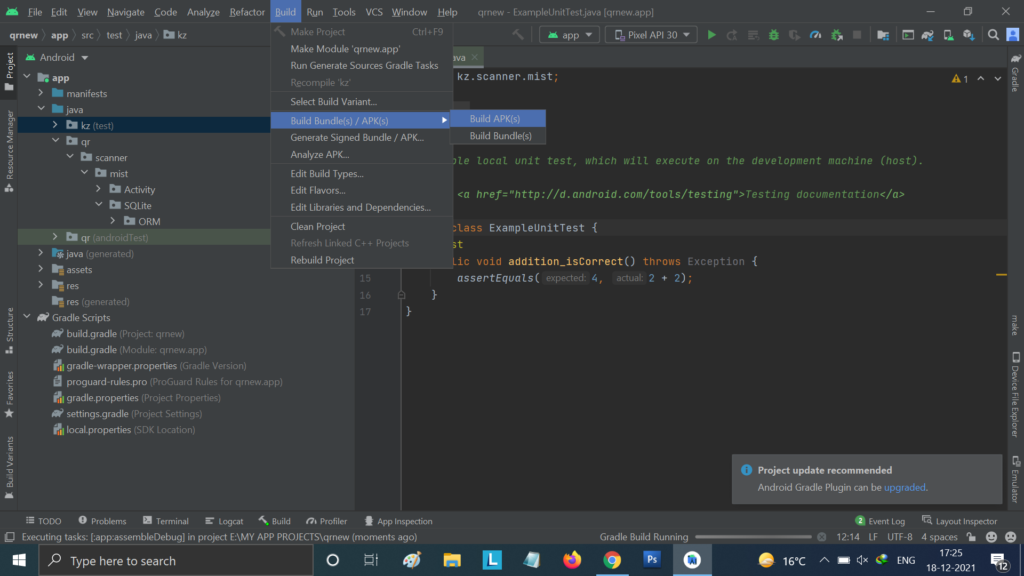
Task: Collapse the SQLite package node
Action: pyautogui.click(x=99, y=205)
